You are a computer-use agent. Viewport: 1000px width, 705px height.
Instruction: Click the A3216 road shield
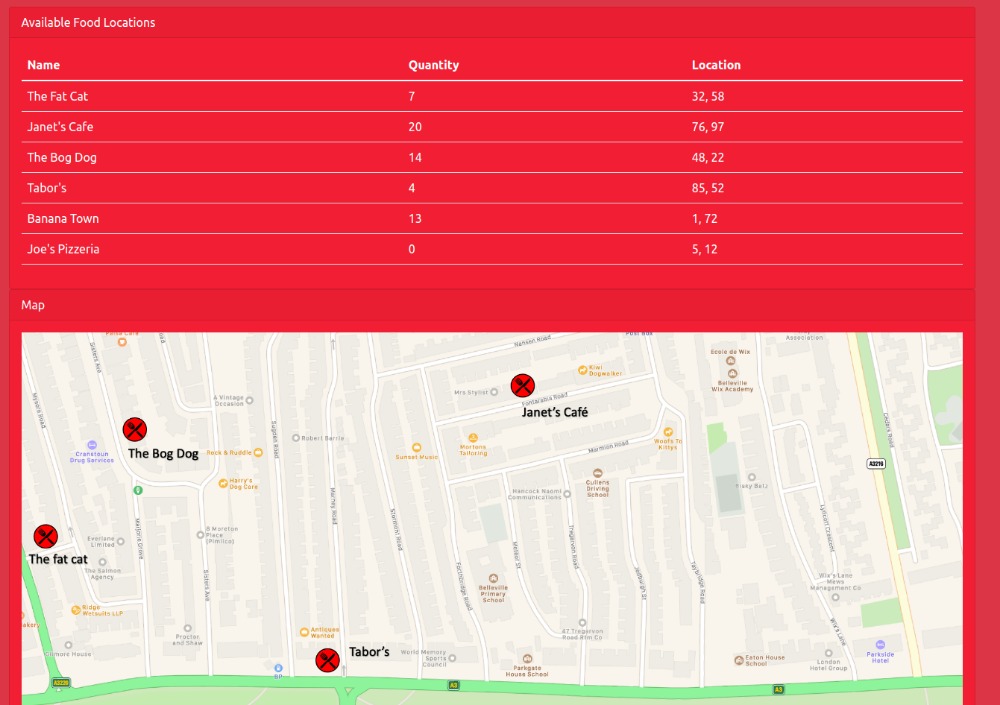[876, 463]
